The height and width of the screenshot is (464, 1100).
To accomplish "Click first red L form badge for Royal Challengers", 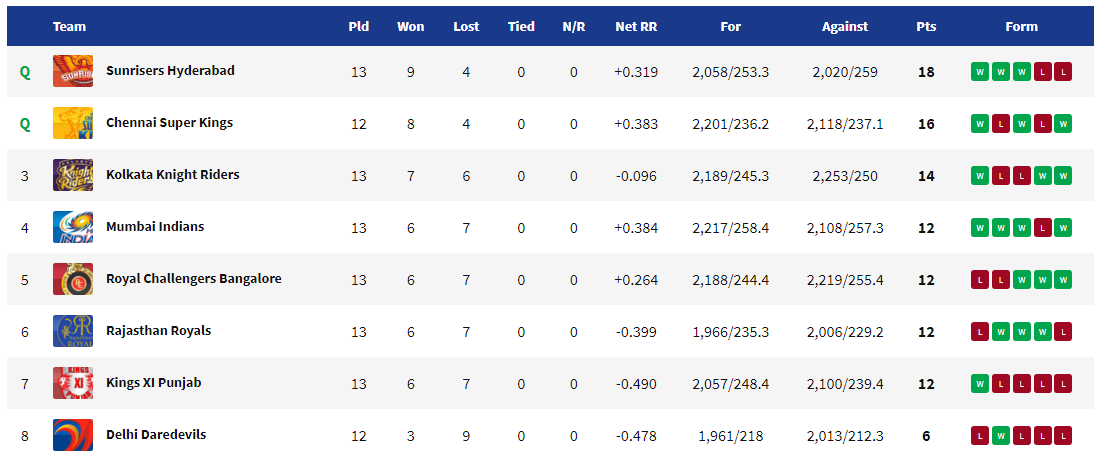I will tap(980, 279).
